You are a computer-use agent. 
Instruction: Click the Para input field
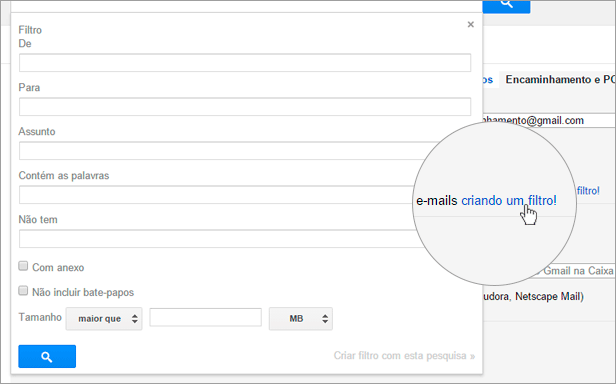(245, 107)
